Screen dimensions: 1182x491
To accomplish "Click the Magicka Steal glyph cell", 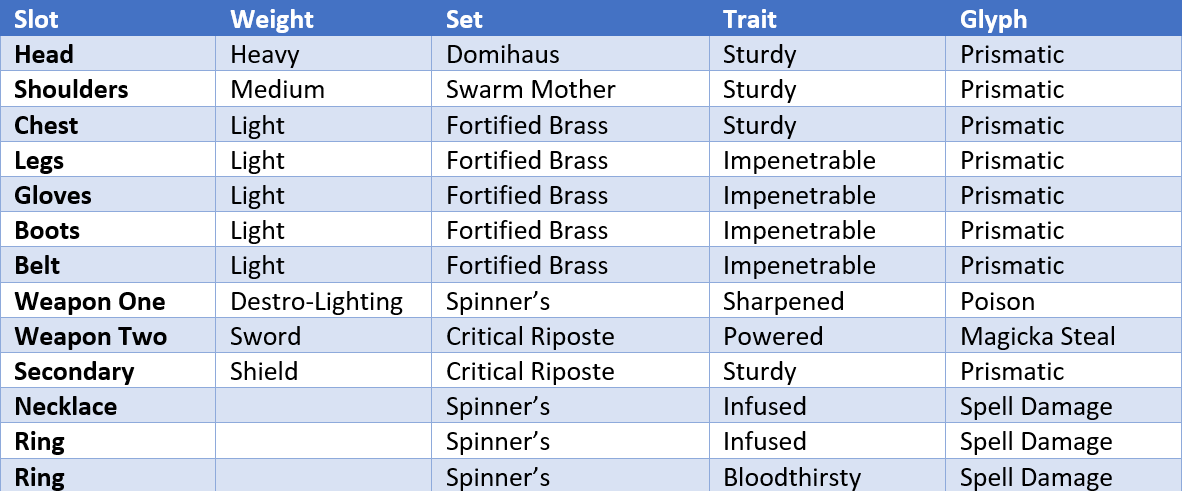I will (x=1038, y=336).
